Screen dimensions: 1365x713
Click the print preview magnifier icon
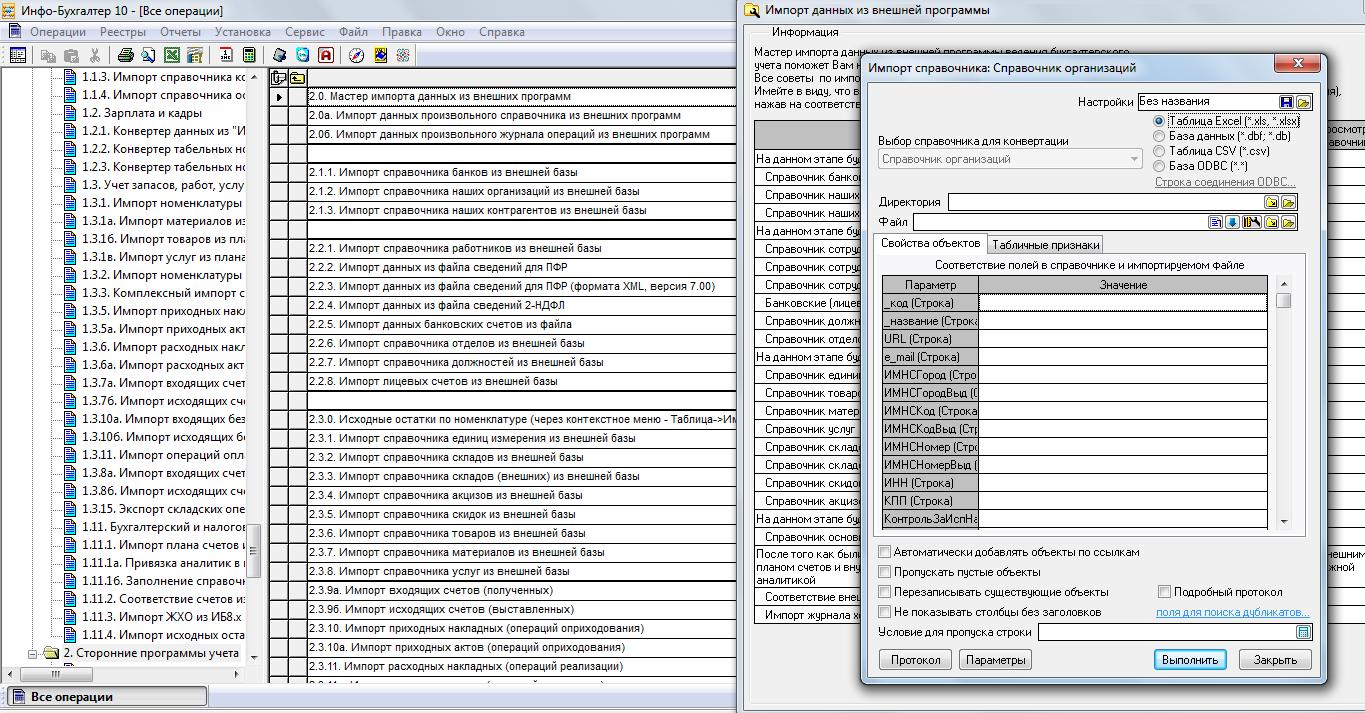[x=148, y=56]
